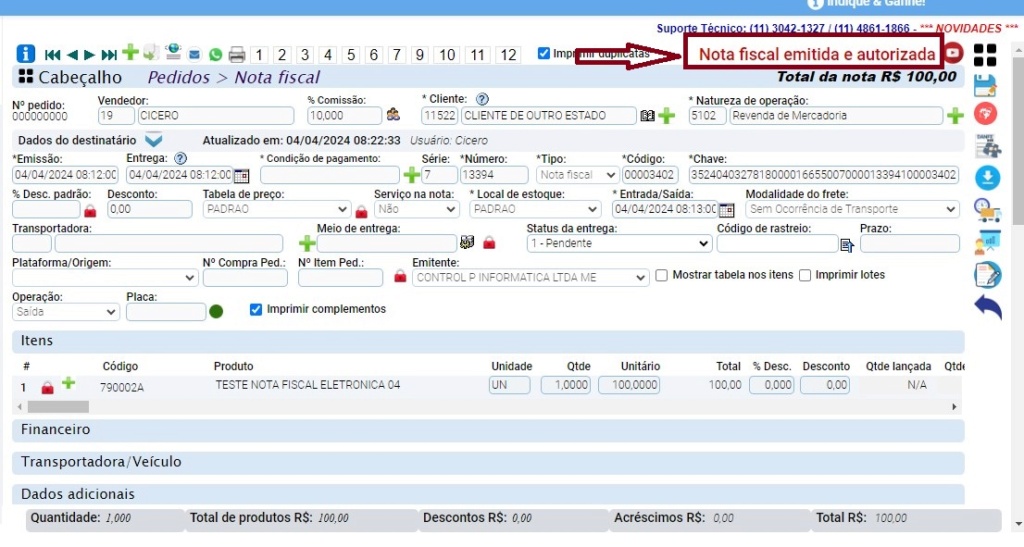The image size is (1024, 547).
Task: Click the red lock beside item row 1
Action: (x=47, y=388)
